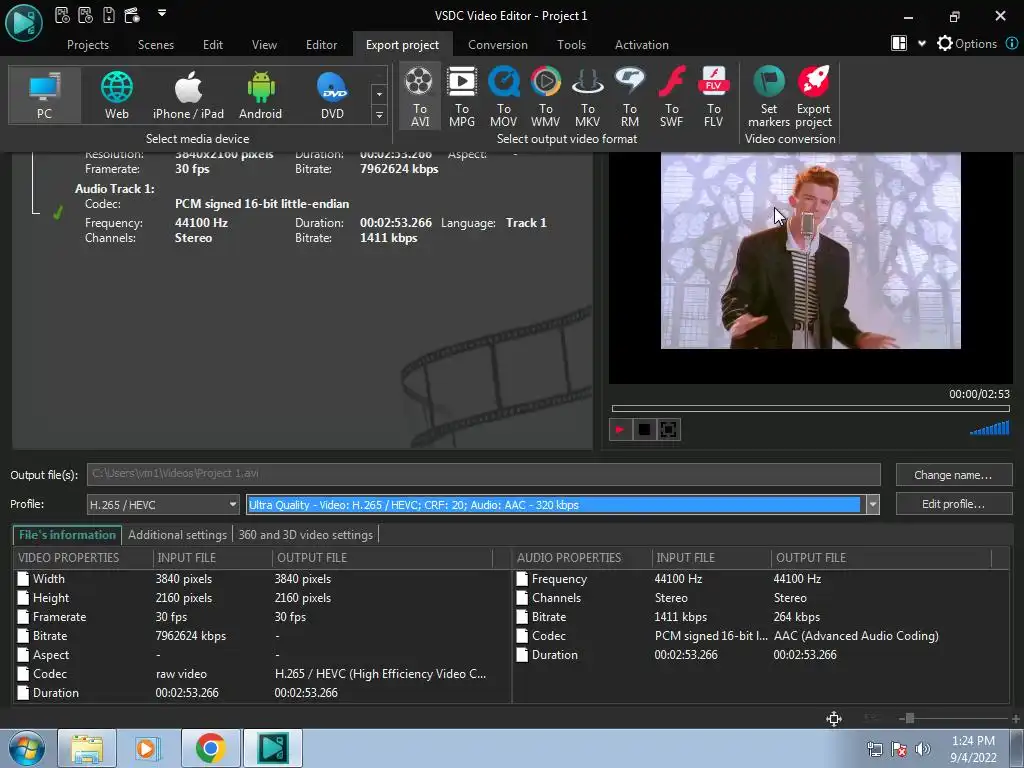1024x768 pixels.
Task: Select Web as media device
Action: coord(117,95)
